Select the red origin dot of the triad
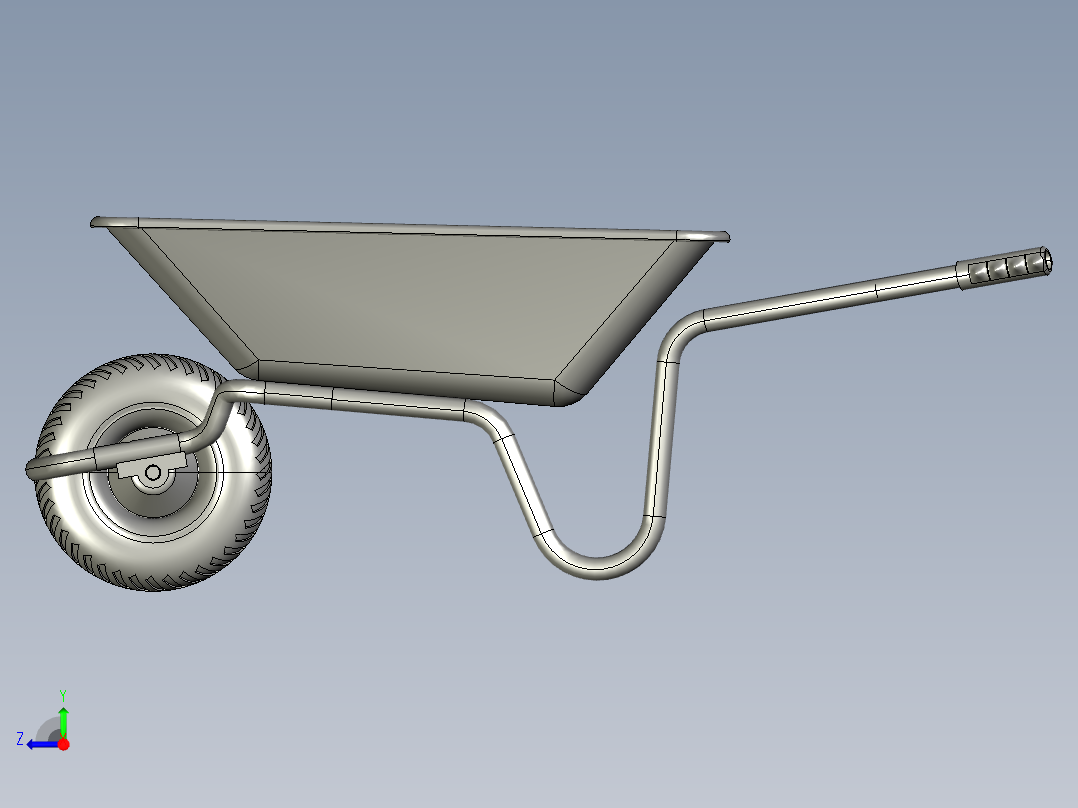Image resolution: width=1078 pixels, height=808 pixels. [63, 744]
